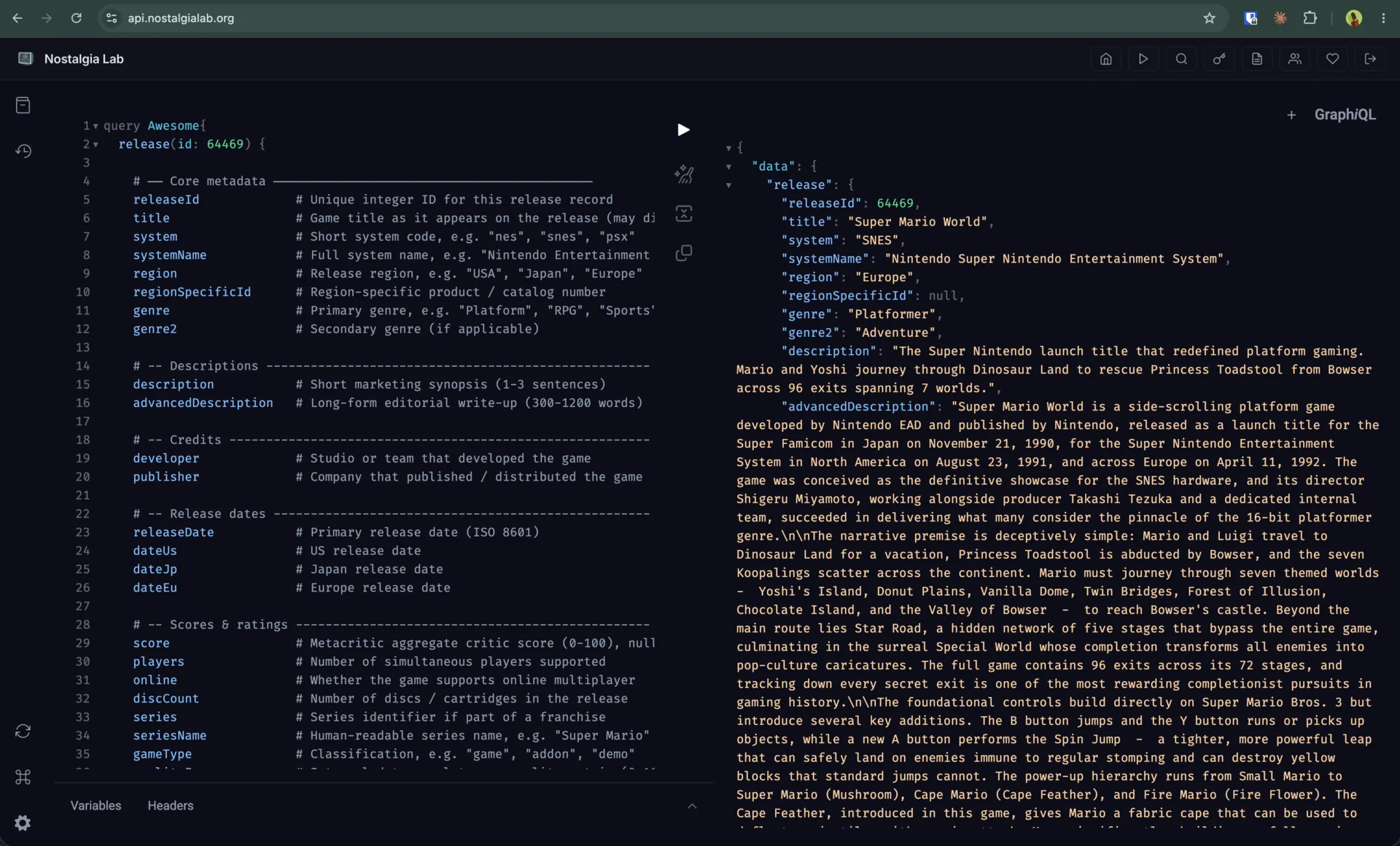Open GraphiQL settings gear
Image resolution: width=1400 pixels, height=846 pixels.
23,823
